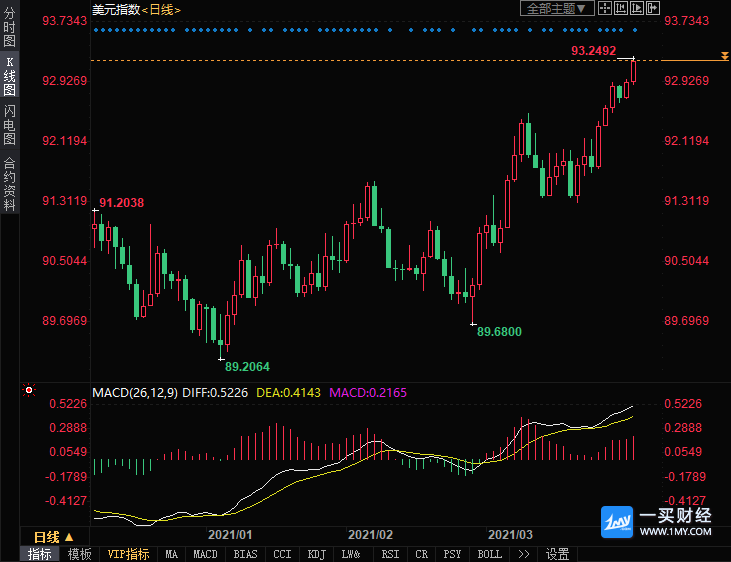Click the 美元指数<日线> chart title

(x=136, y=9)
